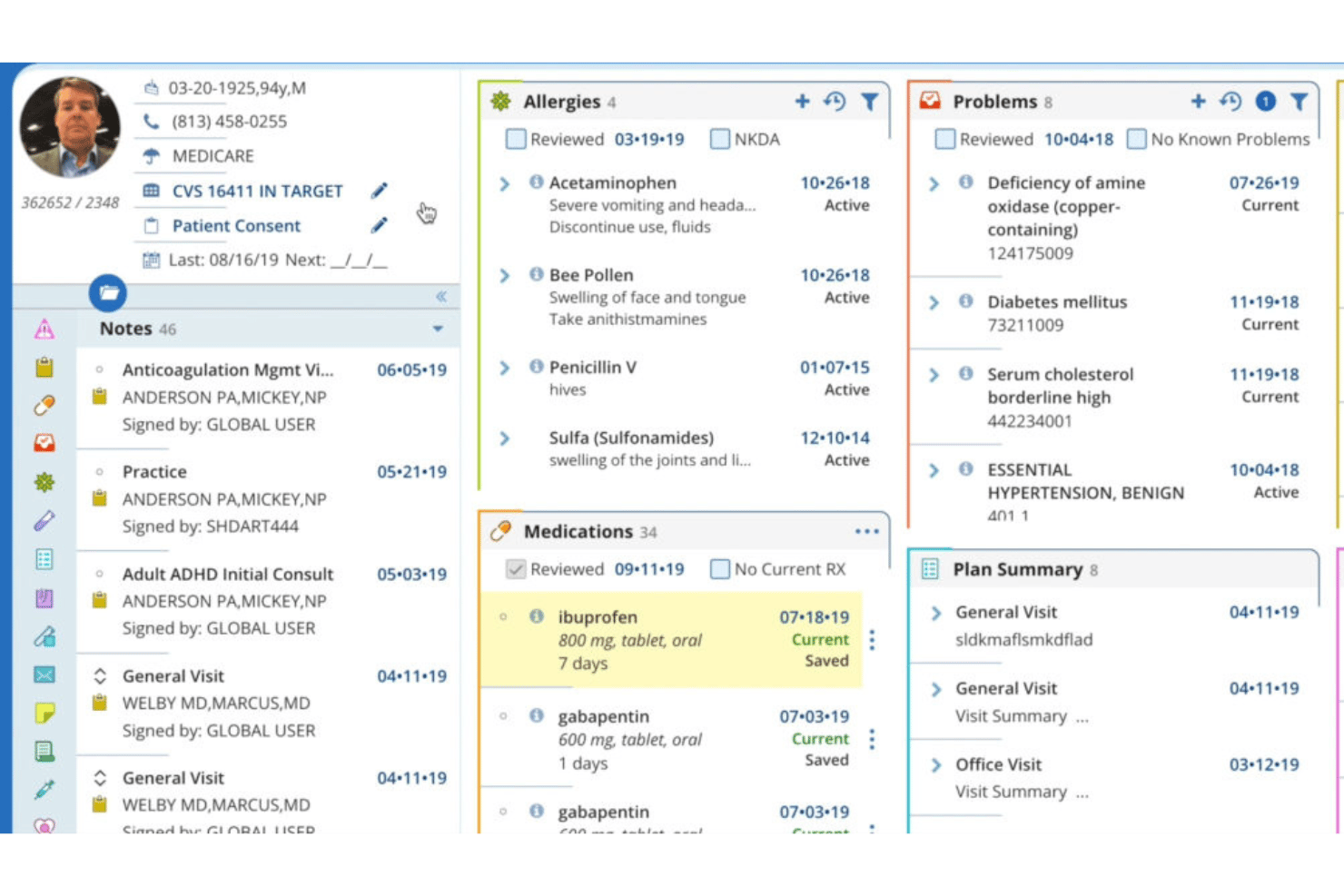Open Medications panel three-dot menu
Screen dimensions: 1344x896
pyautogui.click(x=867, y=531)
